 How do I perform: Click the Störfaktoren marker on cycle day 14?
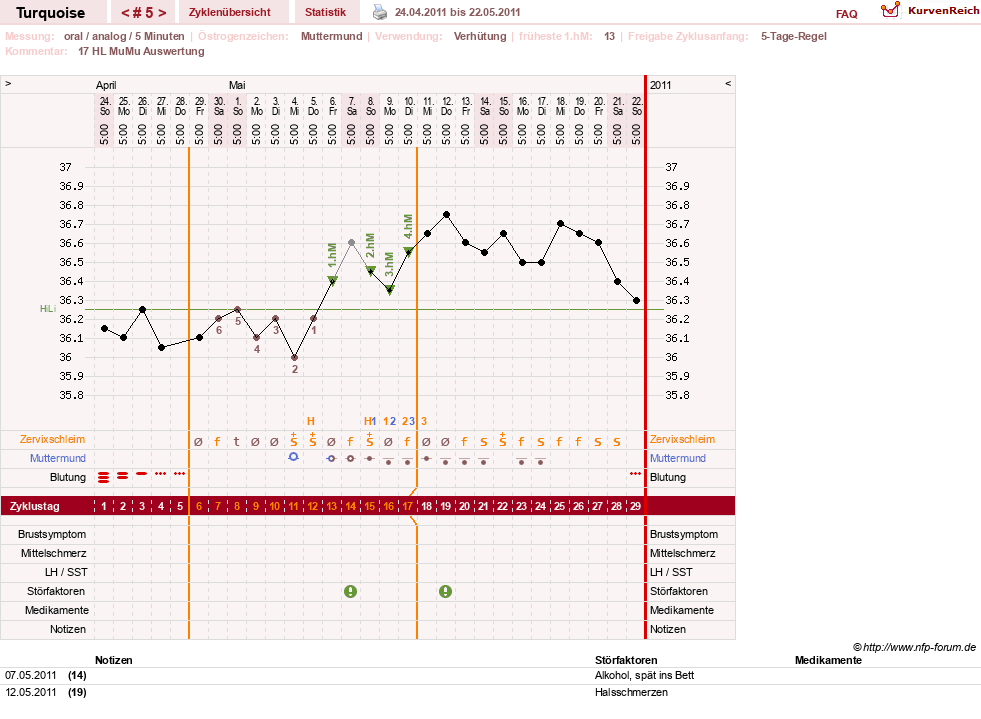click(x=350, y=591)
